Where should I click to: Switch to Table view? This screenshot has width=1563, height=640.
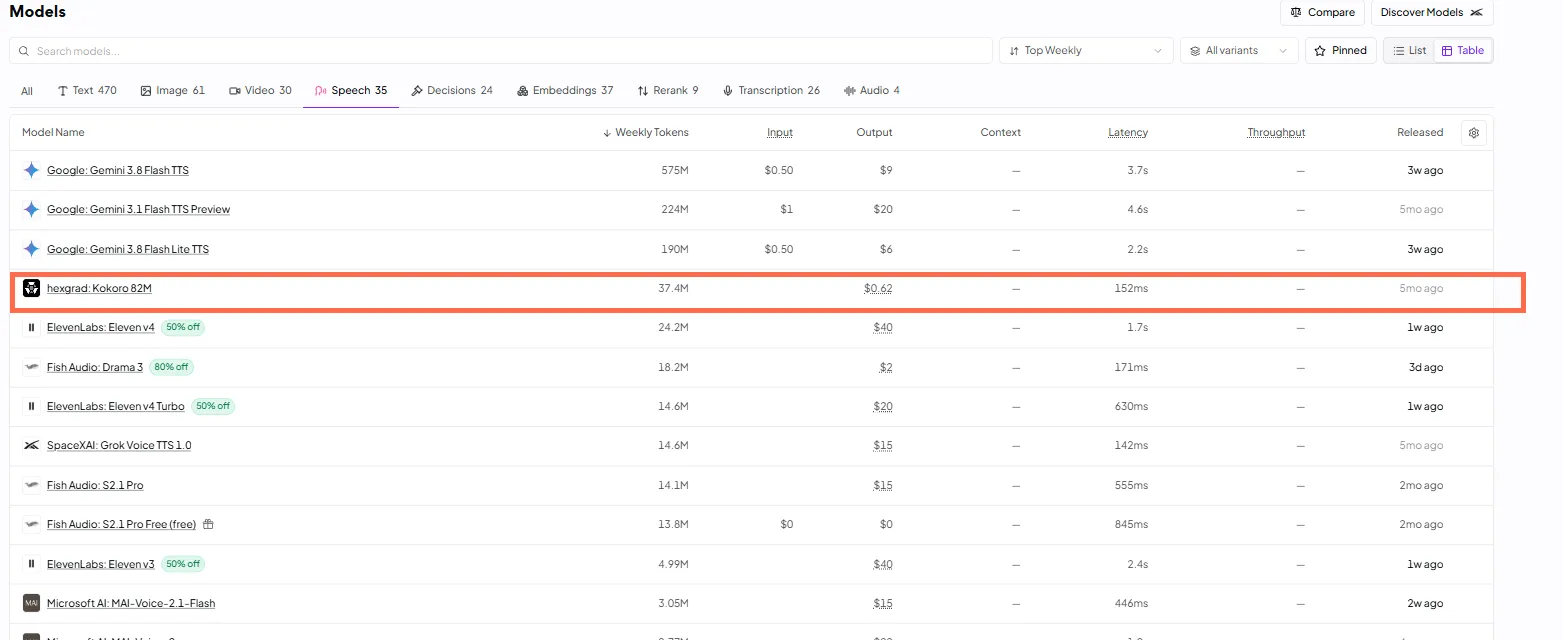pyautogui.click(x=1463, y=50)
